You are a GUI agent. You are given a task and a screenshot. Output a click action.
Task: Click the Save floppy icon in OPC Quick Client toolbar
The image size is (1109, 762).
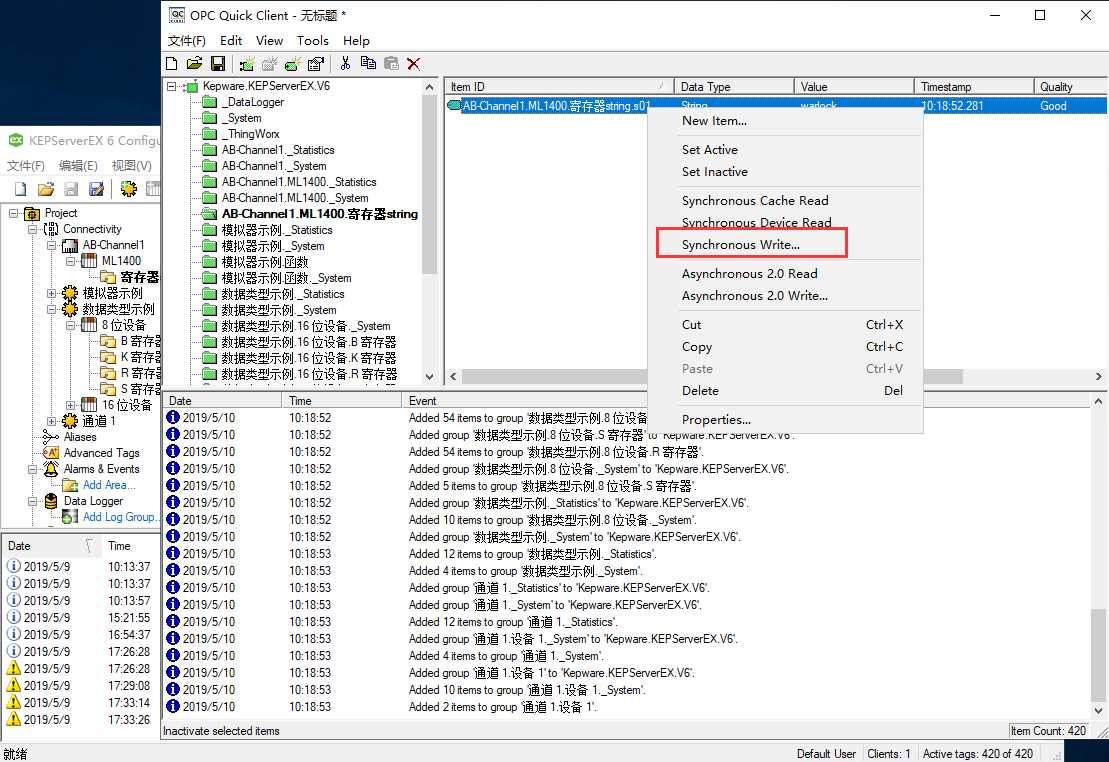(x=218, y=64)
